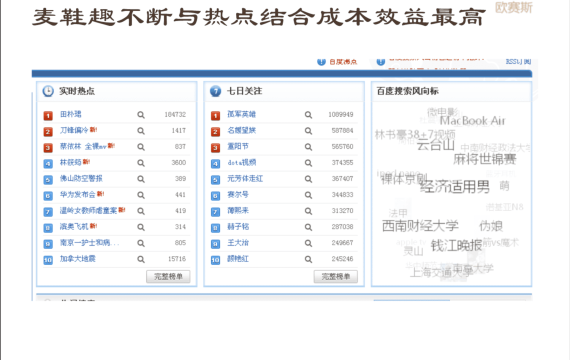Open 完整榜单 button under 实时热点 list
The image size is (570, 360).
168,277
